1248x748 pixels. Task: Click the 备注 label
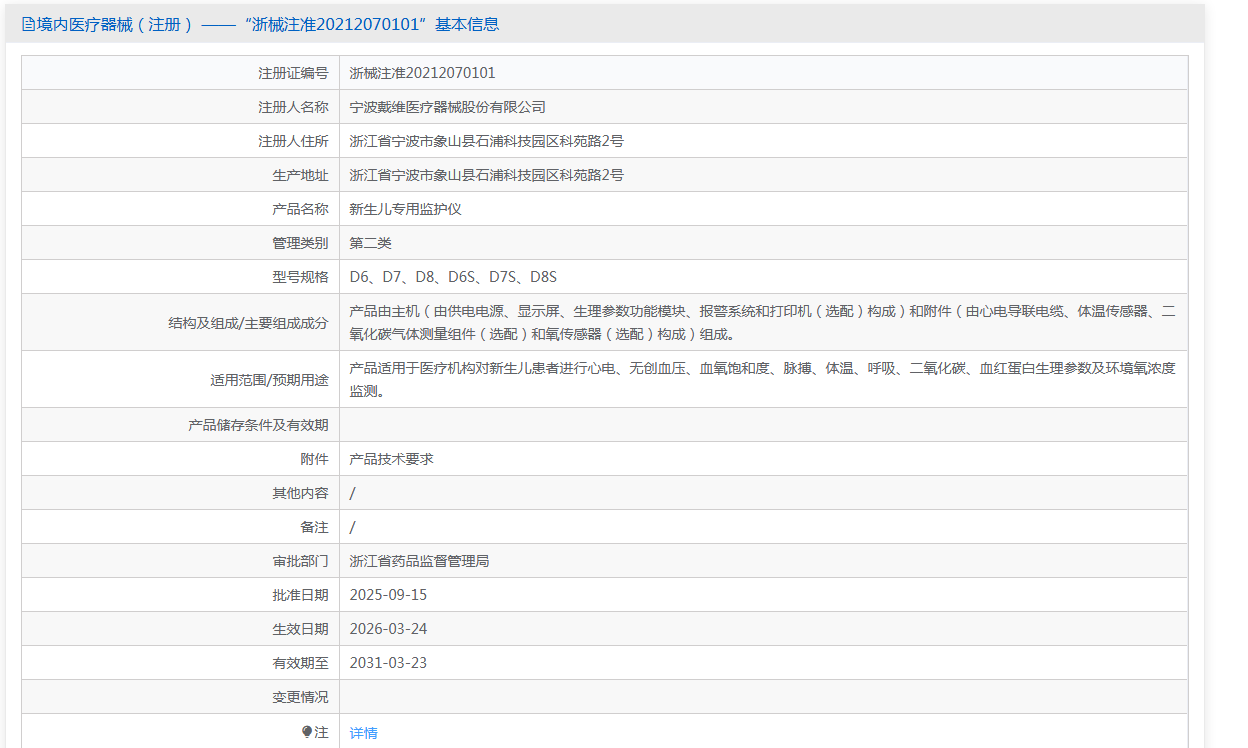tap(314, 527)
